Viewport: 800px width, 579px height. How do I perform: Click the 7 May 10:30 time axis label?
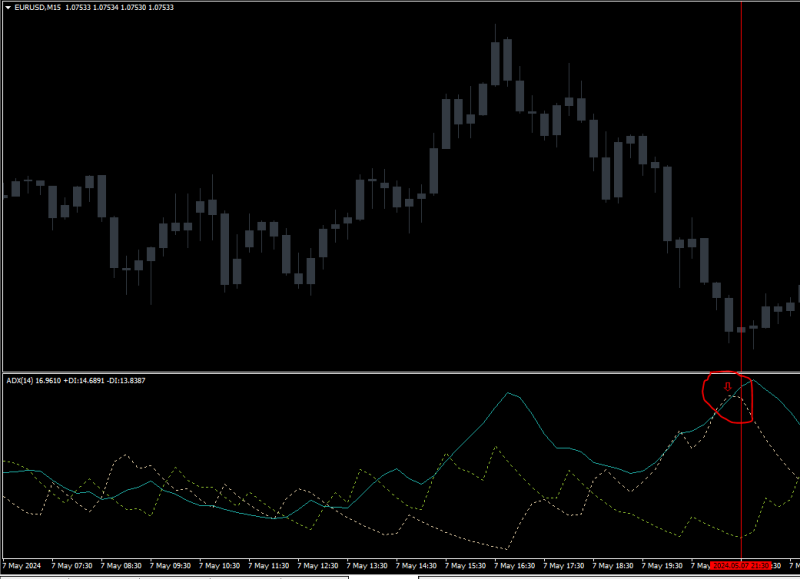219,566
